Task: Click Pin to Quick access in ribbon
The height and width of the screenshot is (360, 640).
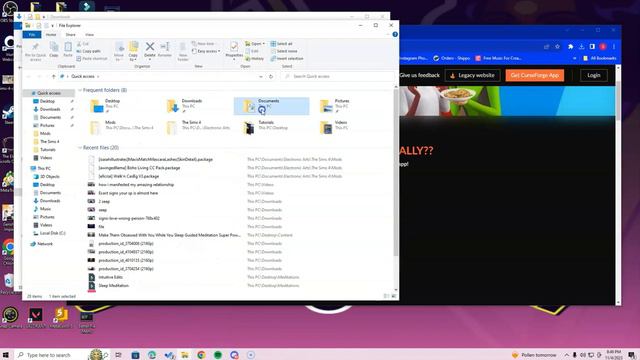Action: [36, 51]
